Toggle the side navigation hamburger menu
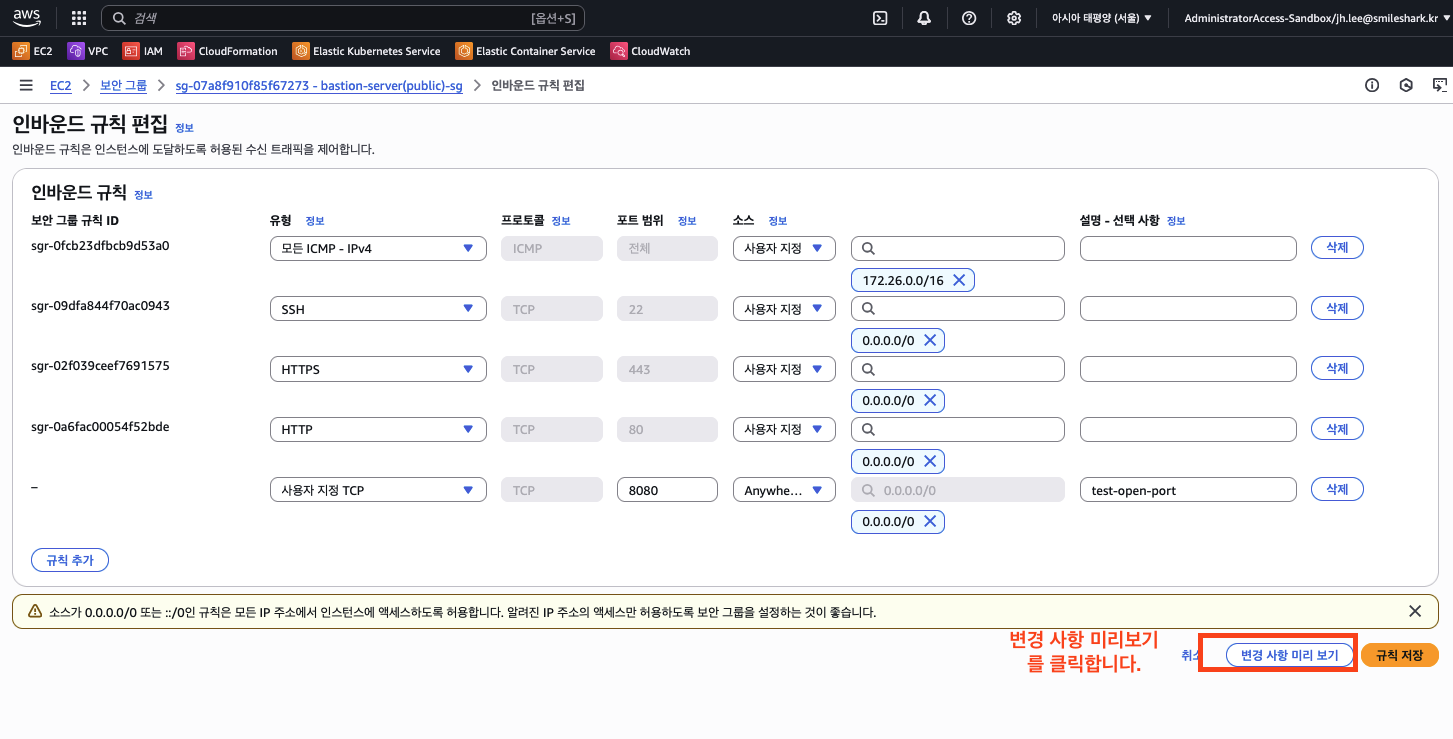 point(26,86)
